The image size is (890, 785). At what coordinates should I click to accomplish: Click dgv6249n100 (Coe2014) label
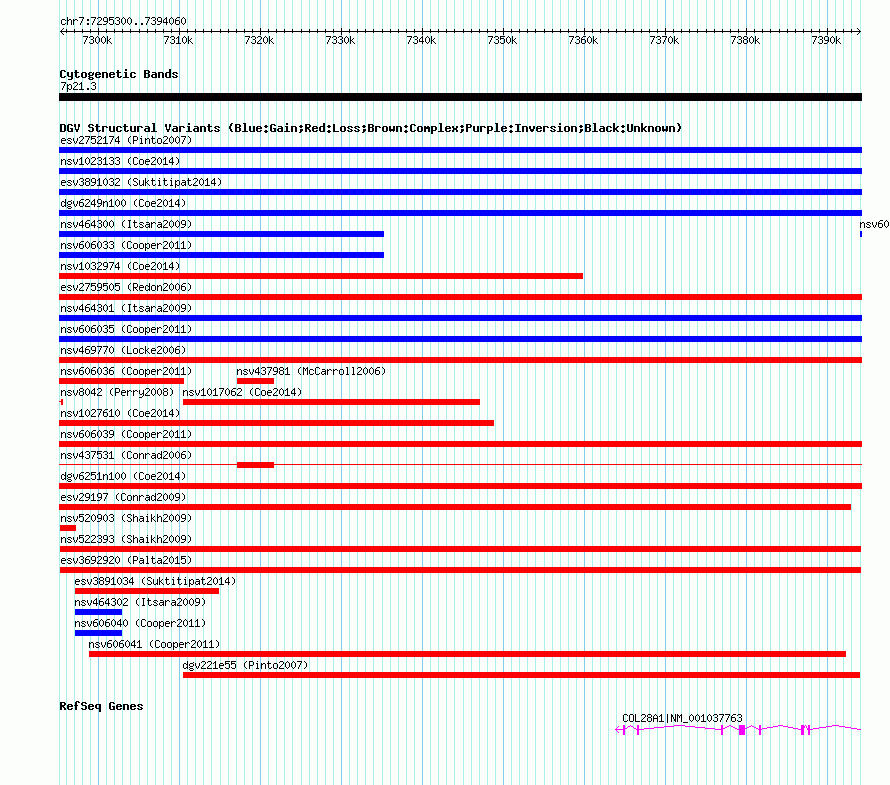123,203
